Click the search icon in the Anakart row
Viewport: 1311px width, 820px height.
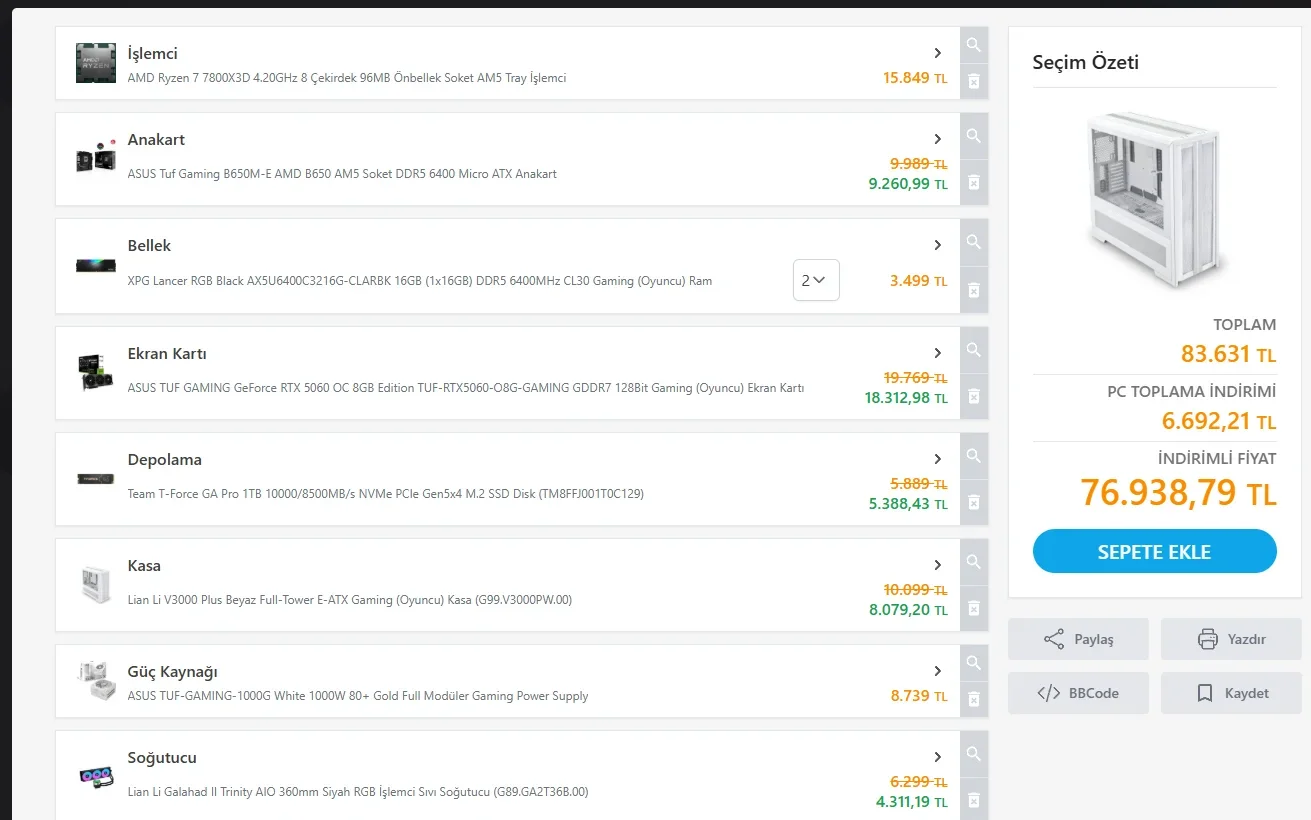pos(973,136)
